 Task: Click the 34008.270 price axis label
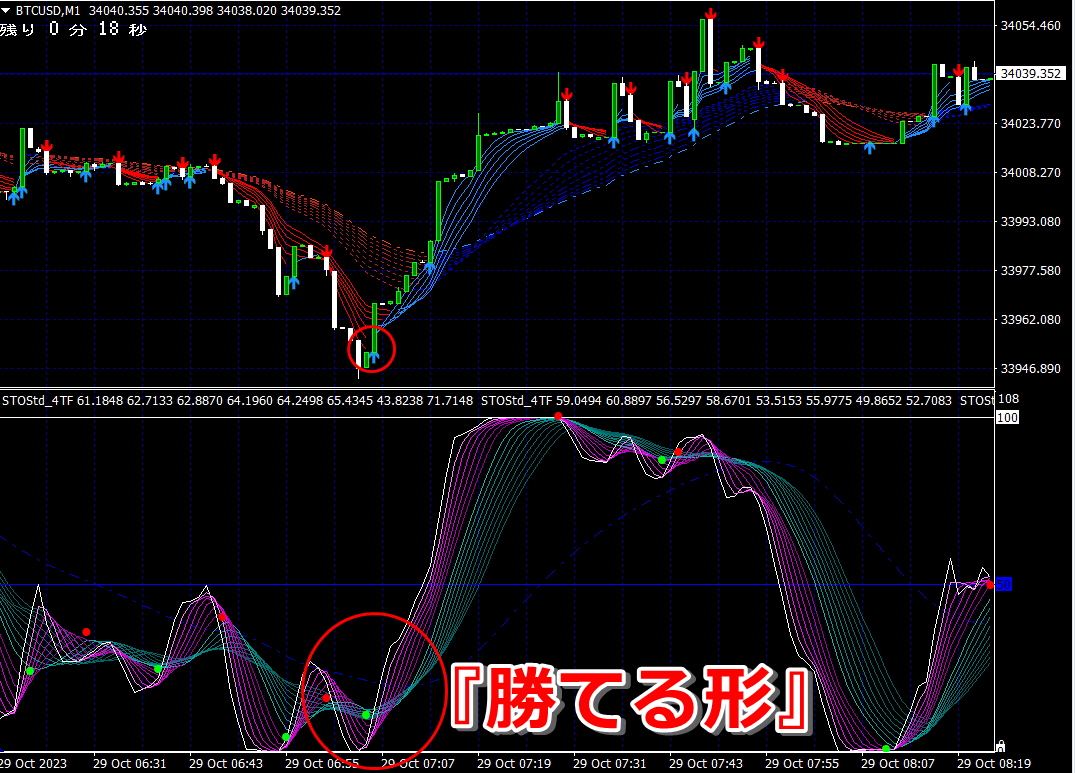pyautogui.click(x=1030, y=172)
